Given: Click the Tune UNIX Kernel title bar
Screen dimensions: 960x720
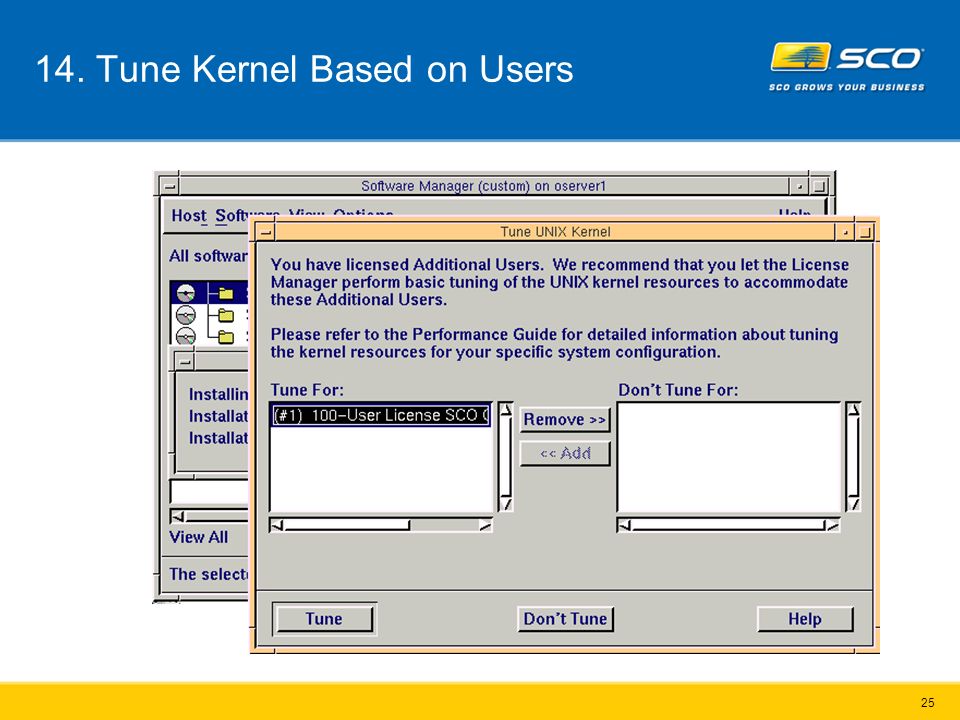Looking at the screenshot, I should tap(555, 232).
